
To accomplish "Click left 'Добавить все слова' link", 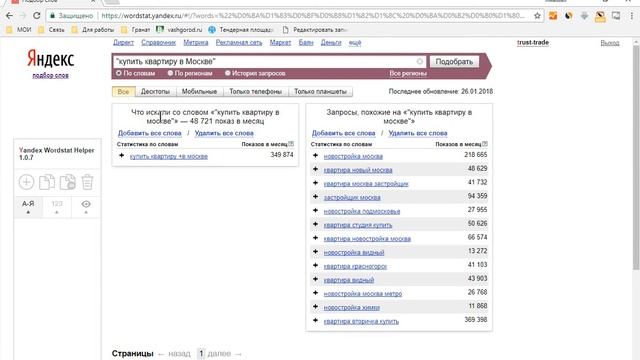I will point(149,133).
